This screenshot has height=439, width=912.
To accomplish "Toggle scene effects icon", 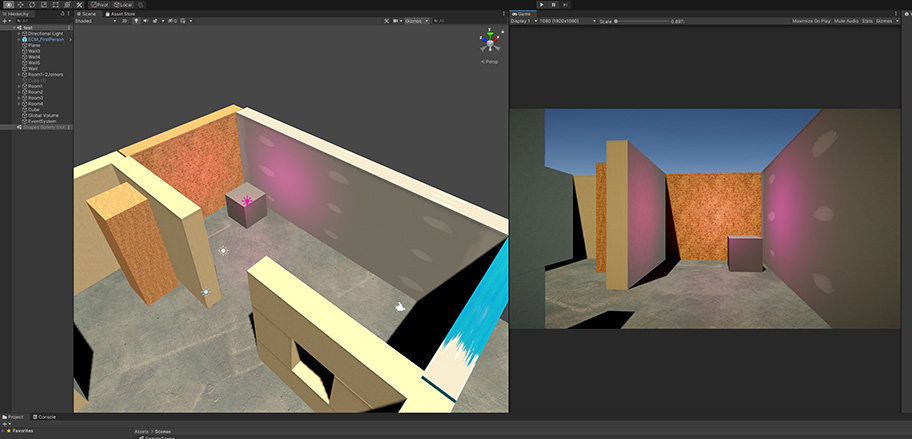I will [155, 21].
